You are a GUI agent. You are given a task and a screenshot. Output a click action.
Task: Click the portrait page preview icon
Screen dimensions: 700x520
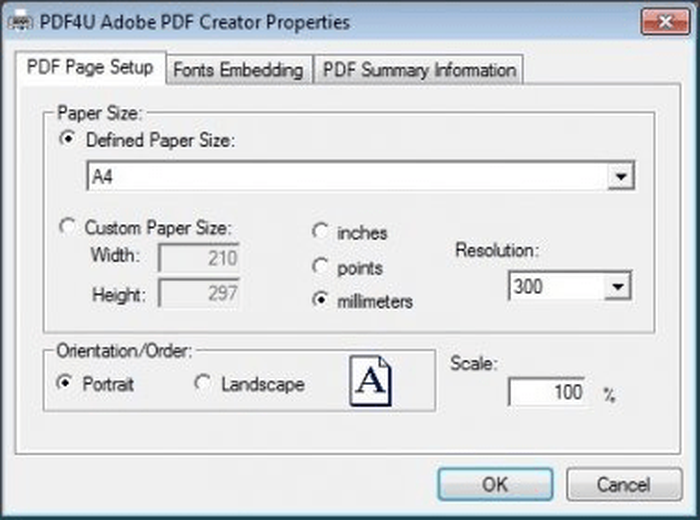tap(370, 381)
